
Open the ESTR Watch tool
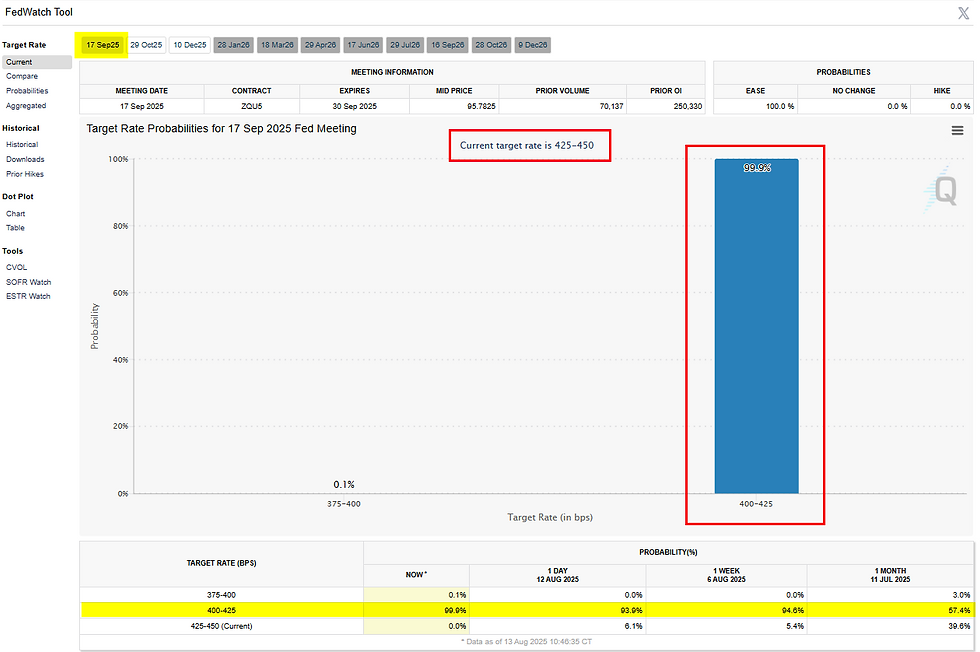pyautogui.click(x=28, y=296)
